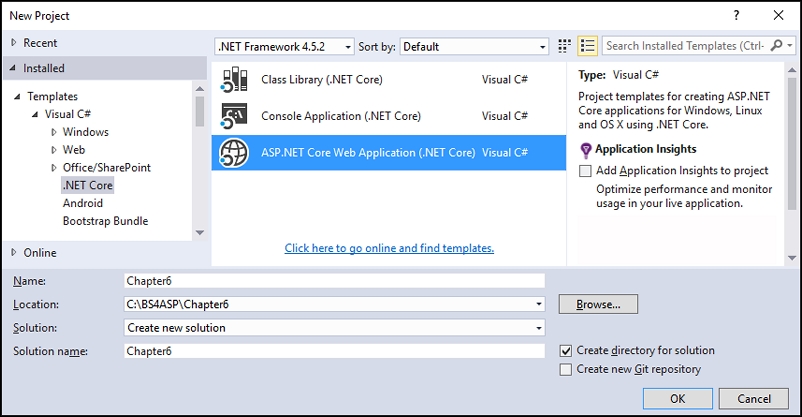
Task: Click the Browse... button
Action: tap(598, 304)
